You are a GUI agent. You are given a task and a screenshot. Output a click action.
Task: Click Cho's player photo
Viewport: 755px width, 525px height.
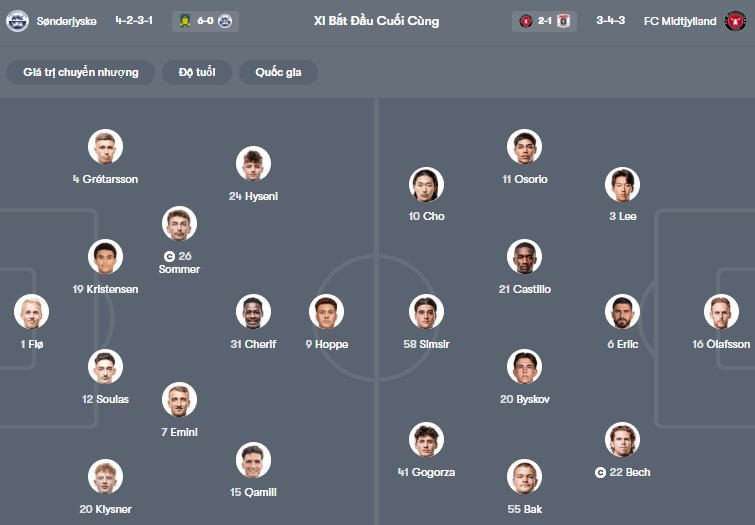(427, 184)
